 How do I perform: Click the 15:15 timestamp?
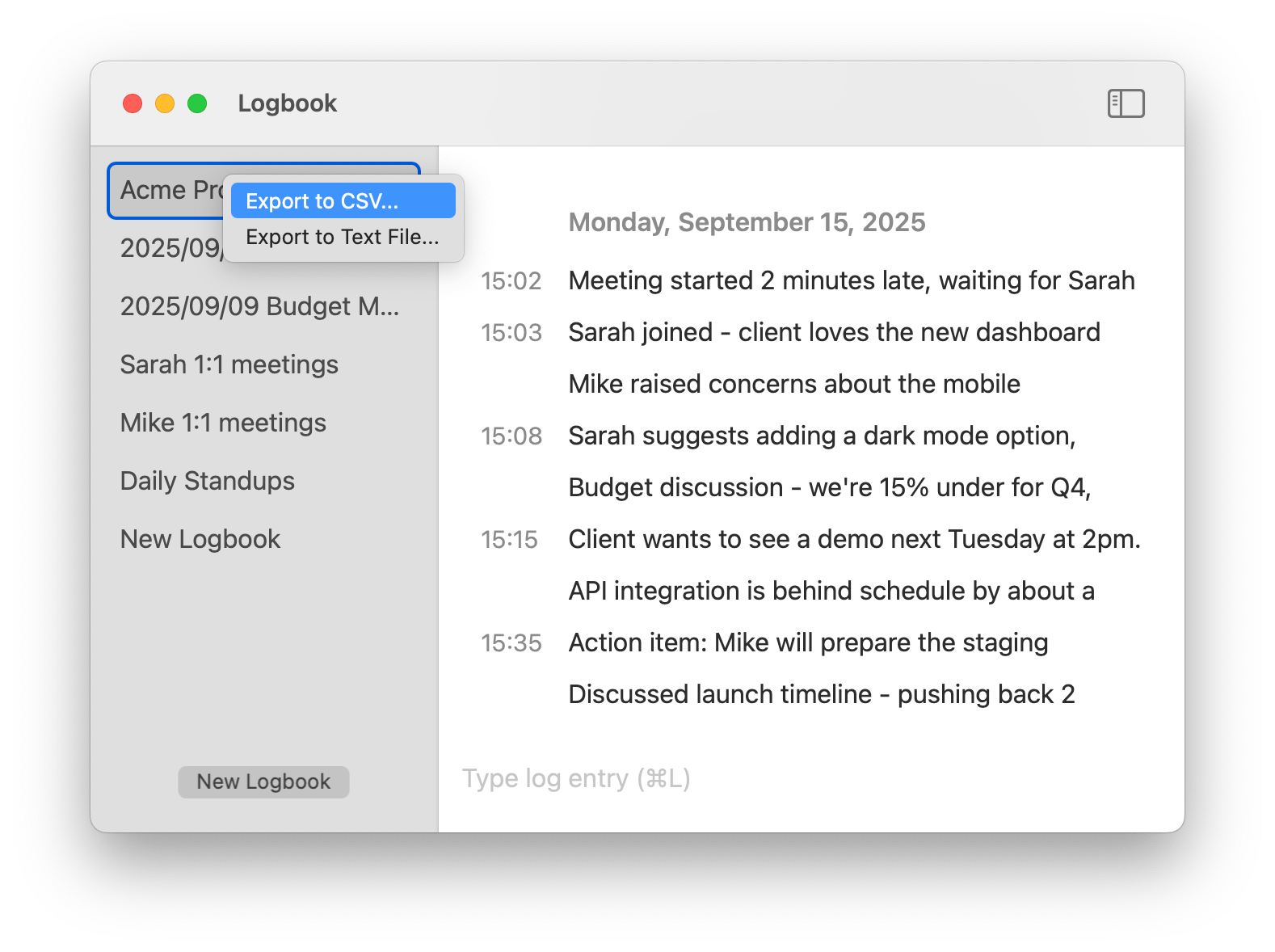tap(509, 540)
